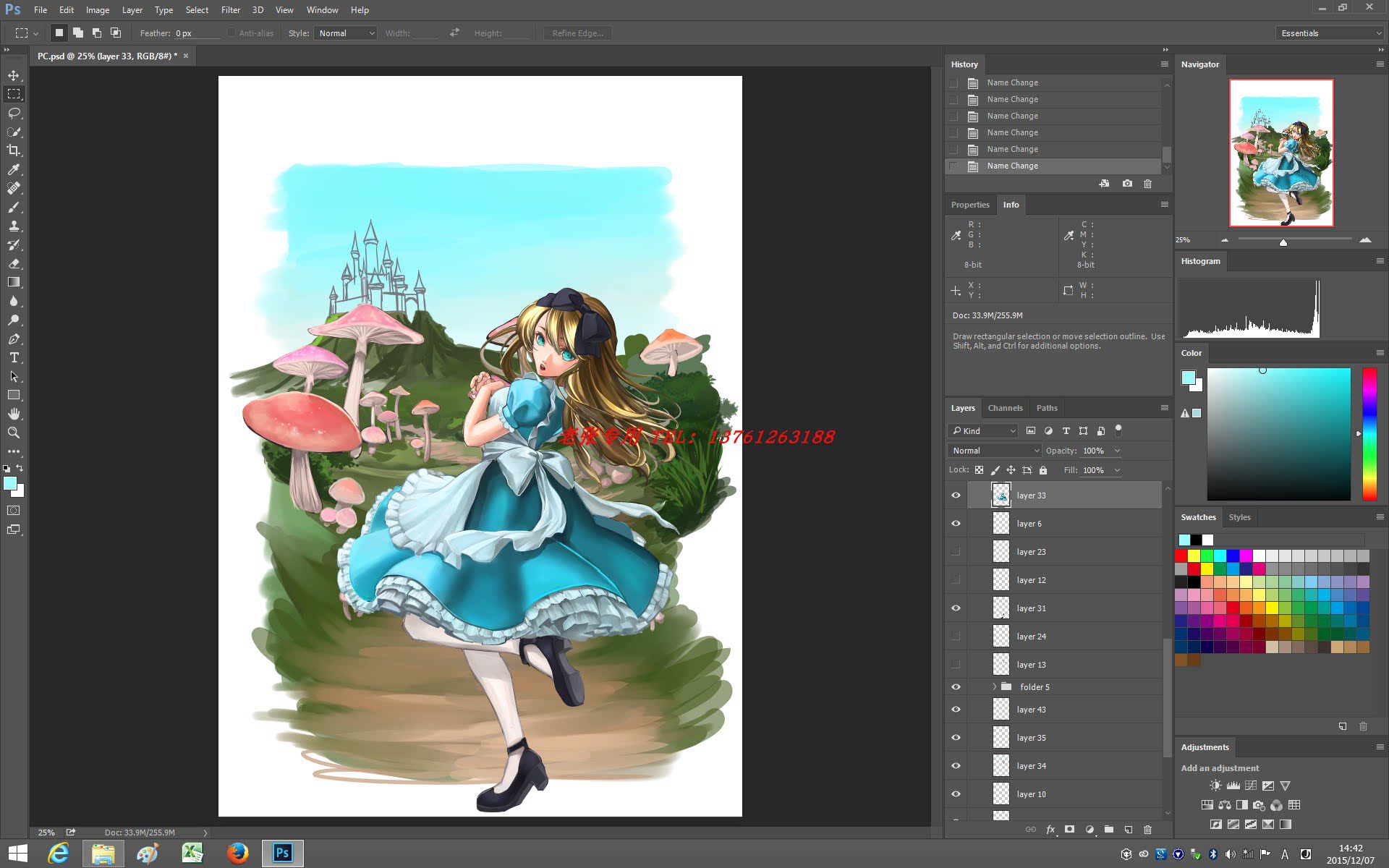Select the Horizontal Type tool
Viewport: 1389px width, 868px height.
[14, 357]
